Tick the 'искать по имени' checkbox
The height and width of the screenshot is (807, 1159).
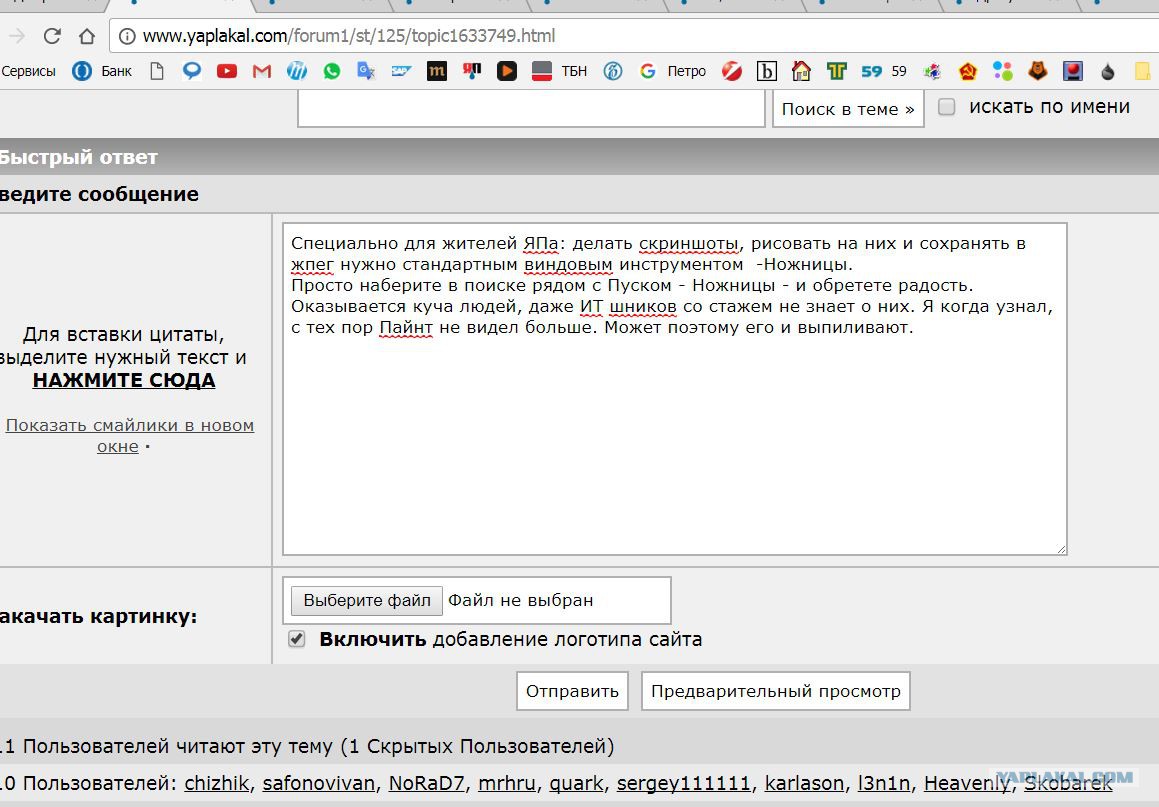(x=946, y=107)
